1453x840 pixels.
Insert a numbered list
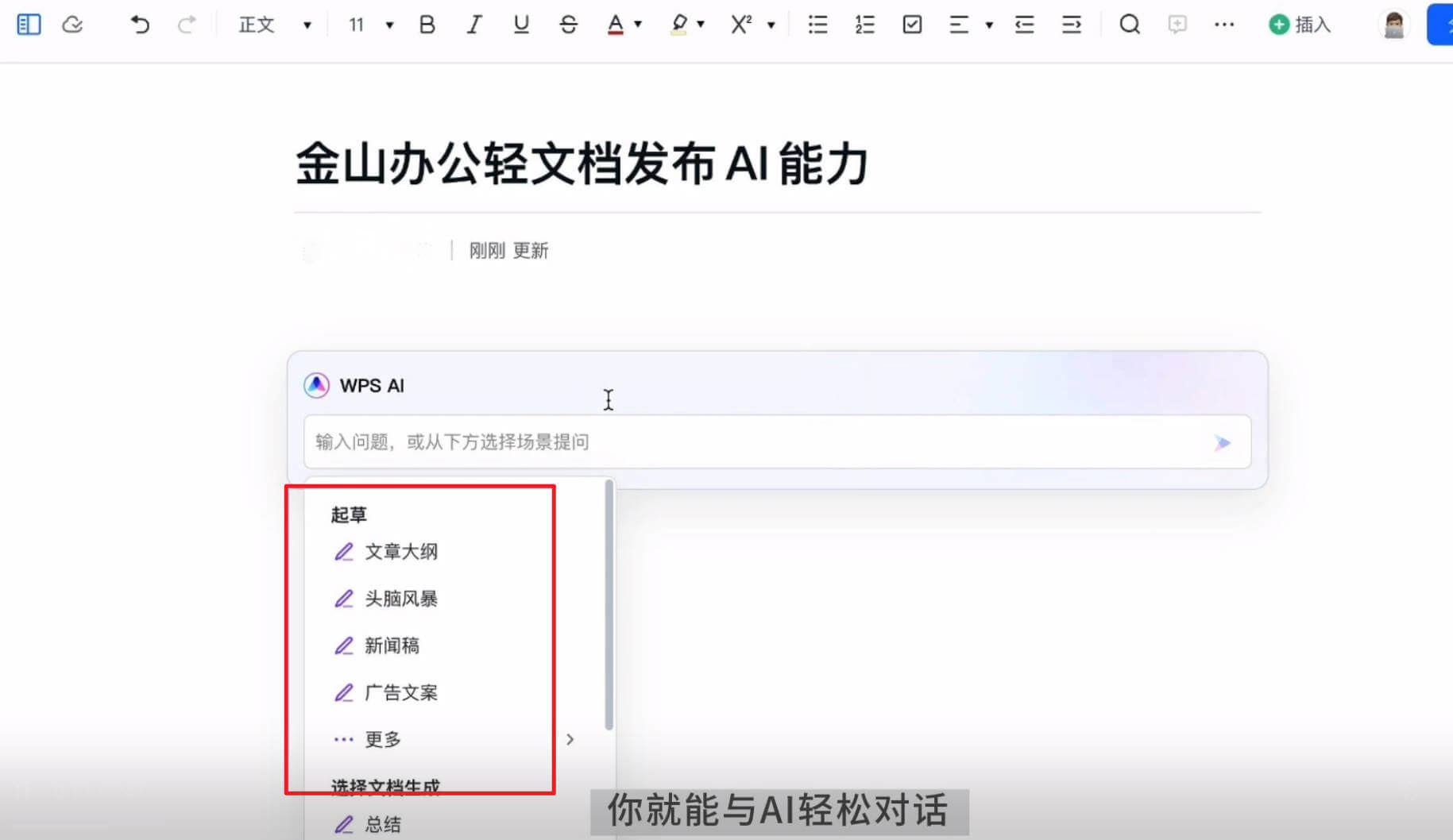pyautogui.click(x=864, y=25)
